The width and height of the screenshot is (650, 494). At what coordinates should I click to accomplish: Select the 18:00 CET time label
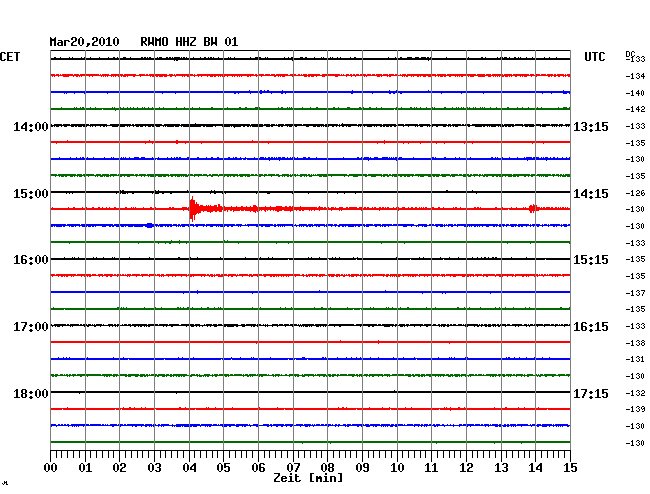pos(31,394)
